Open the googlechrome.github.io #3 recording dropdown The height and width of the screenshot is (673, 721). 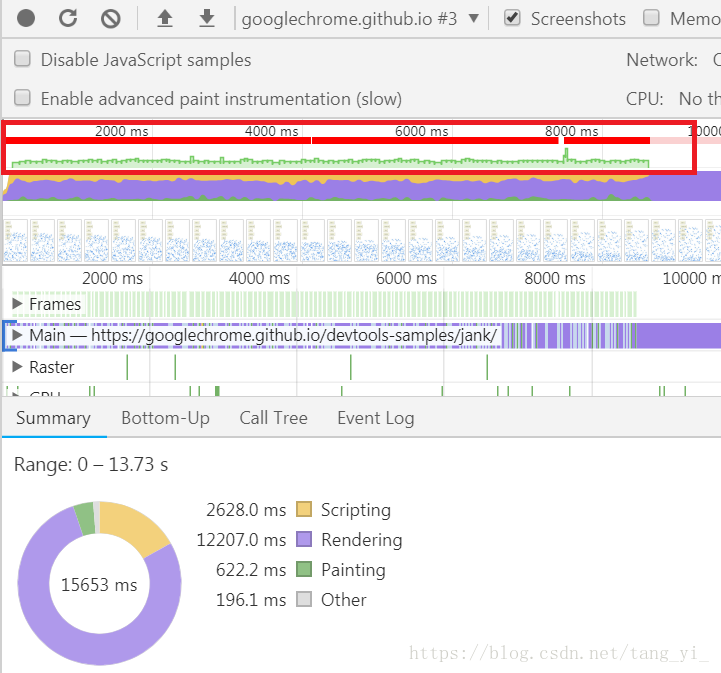click(360, 19)
